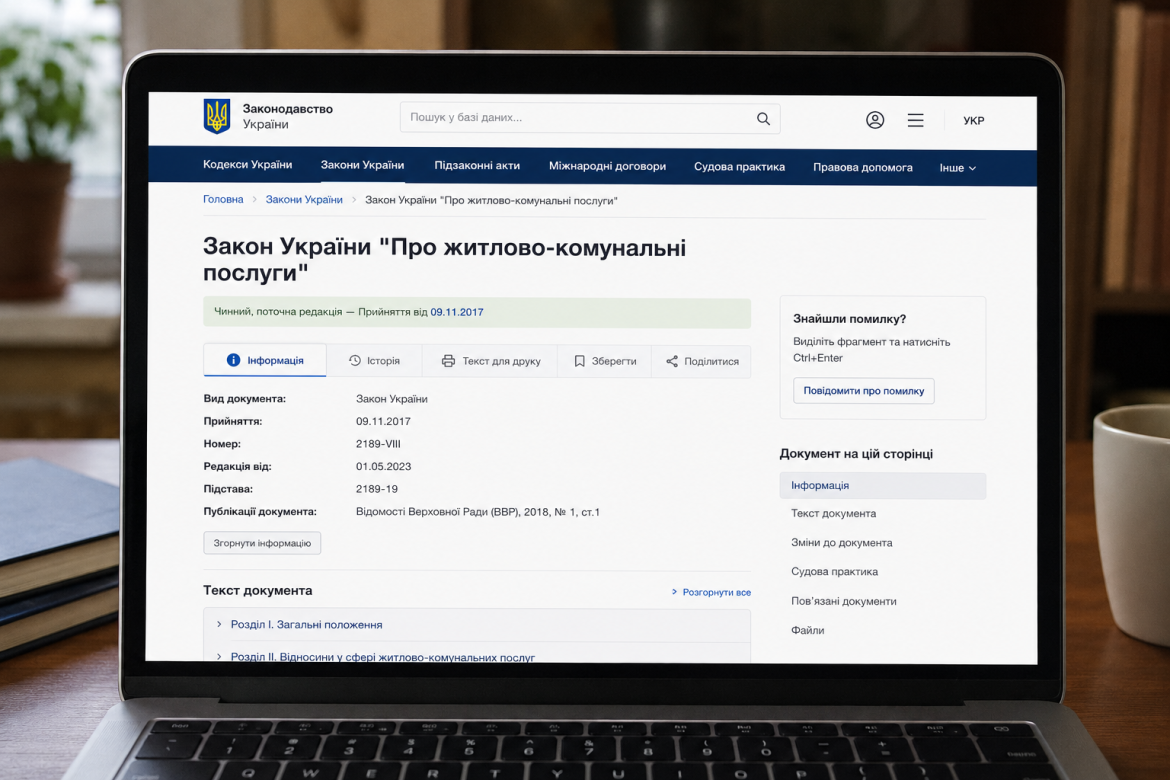Click the Вид документа value Закон України
The width and height of the screenshot is (1170, 780).
[x=392, y=399]
